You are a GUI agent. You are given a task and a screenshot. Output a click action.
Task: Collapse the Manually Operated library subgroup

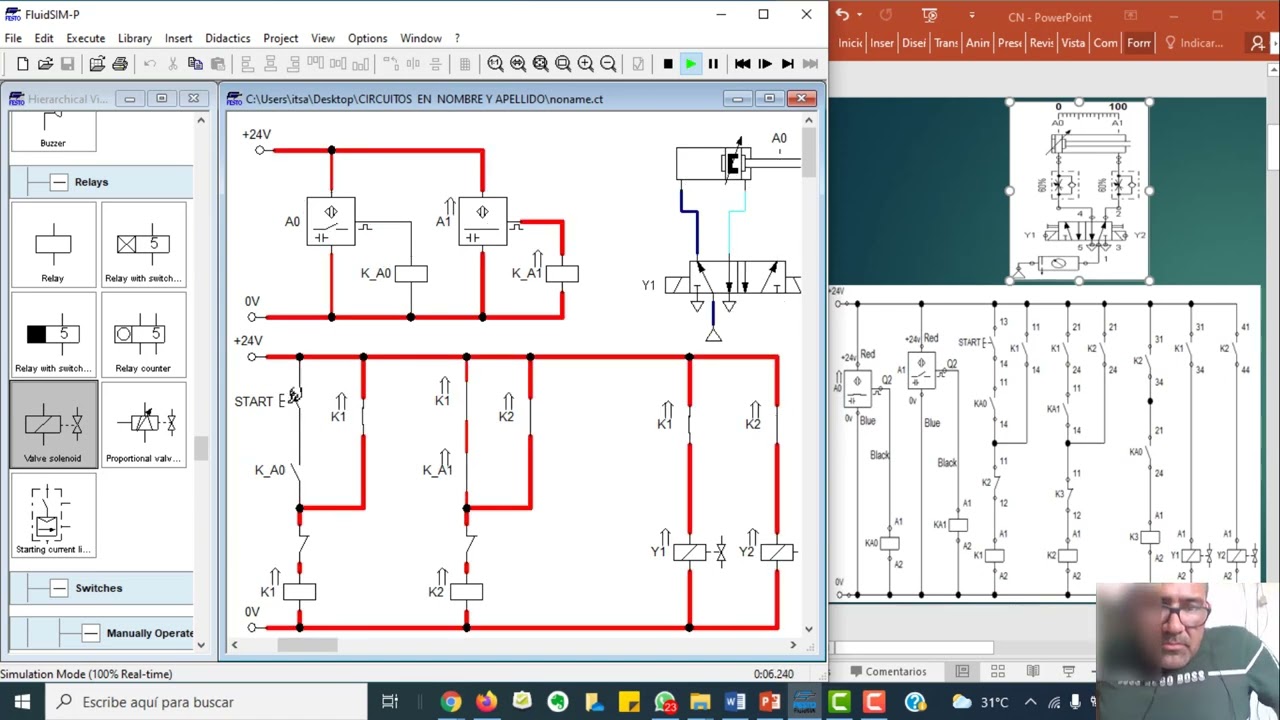[x=91, y=633]
